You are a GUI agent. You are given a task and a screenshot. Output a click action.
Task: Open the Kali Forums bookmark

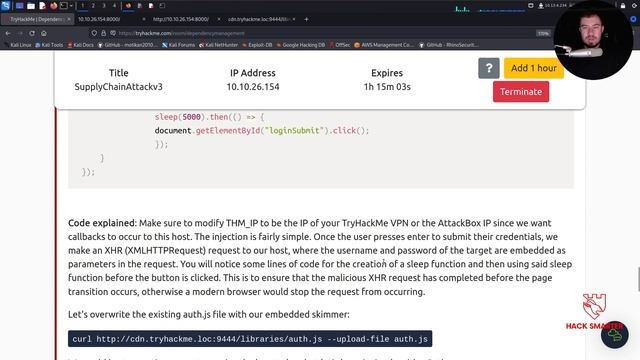point(179,45)
